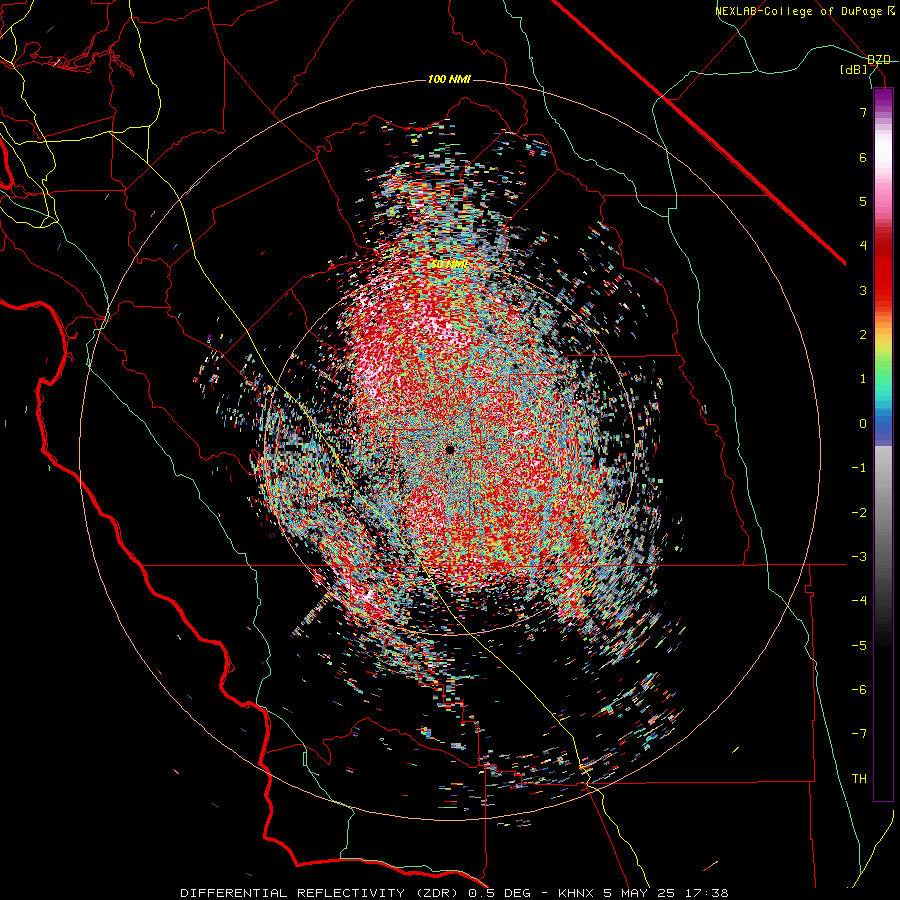The height and width of the screenshot is (900, 900).
Task: Click the '2' tick label on the scale
Action: coord(863,335)
